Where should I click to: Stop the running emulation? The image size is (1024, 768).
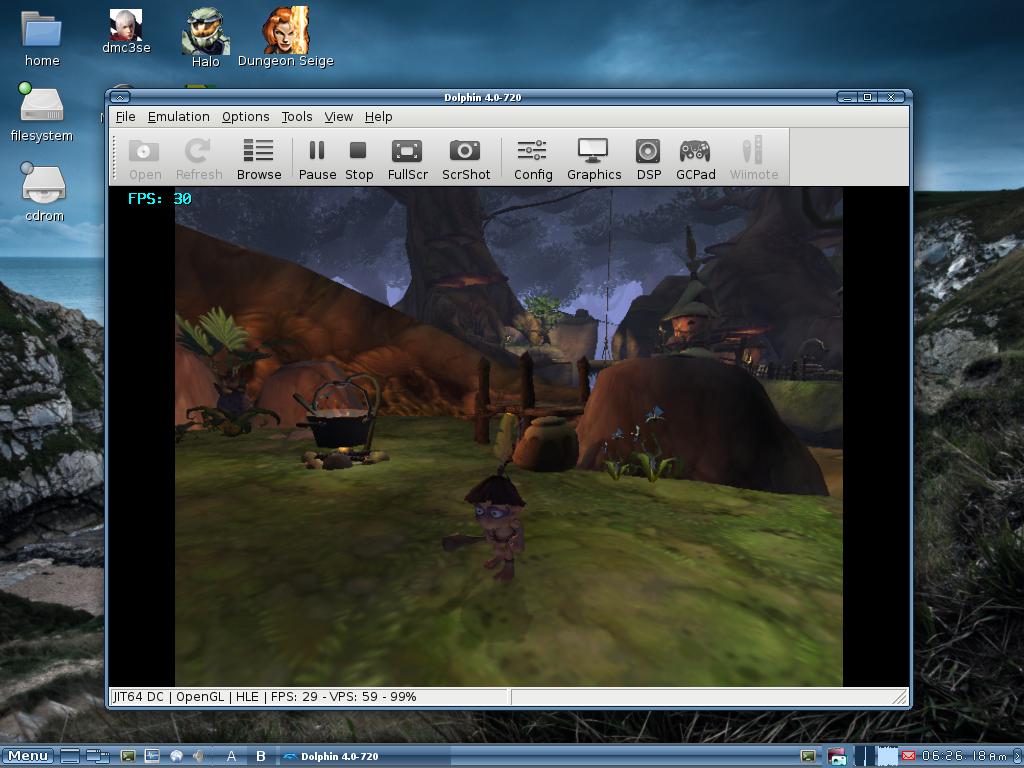tap(359, 158)
